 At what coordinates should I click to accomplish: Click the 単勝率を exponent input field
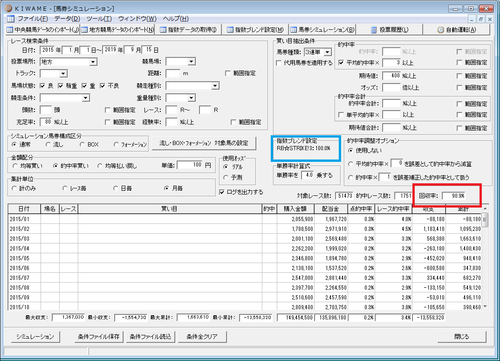point(308,175)
